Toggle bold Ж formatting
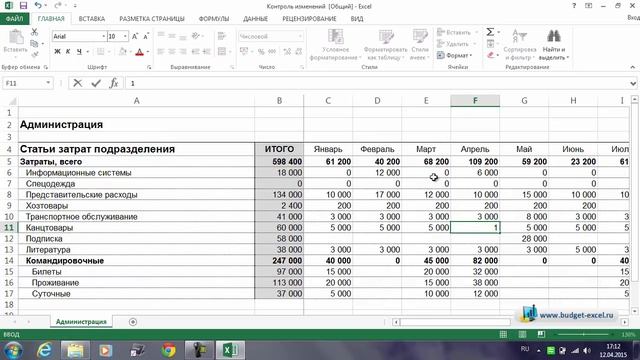This screenshot has height=360, width=640. pos(57,51)
